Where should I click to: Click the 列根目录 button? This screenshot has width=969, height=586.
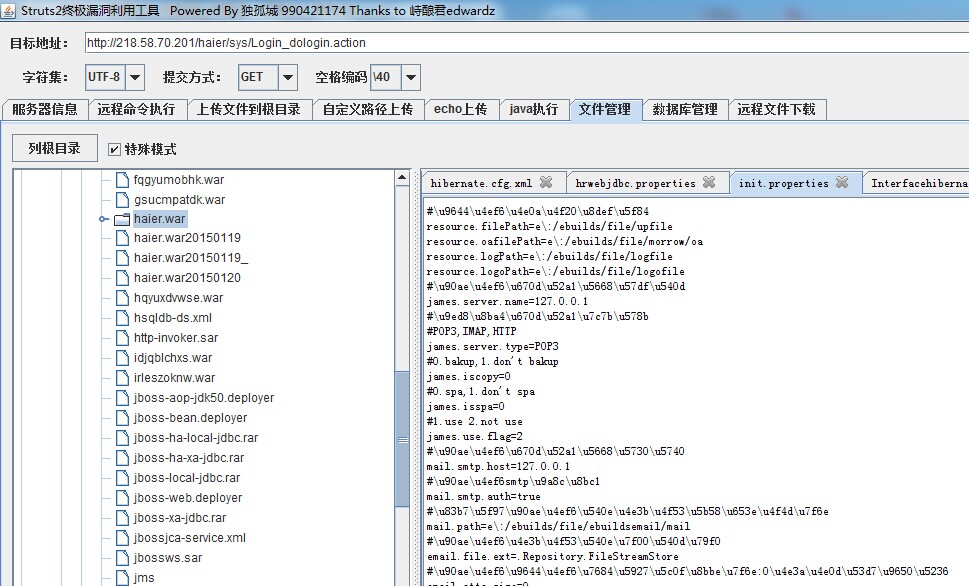point(54,148)
